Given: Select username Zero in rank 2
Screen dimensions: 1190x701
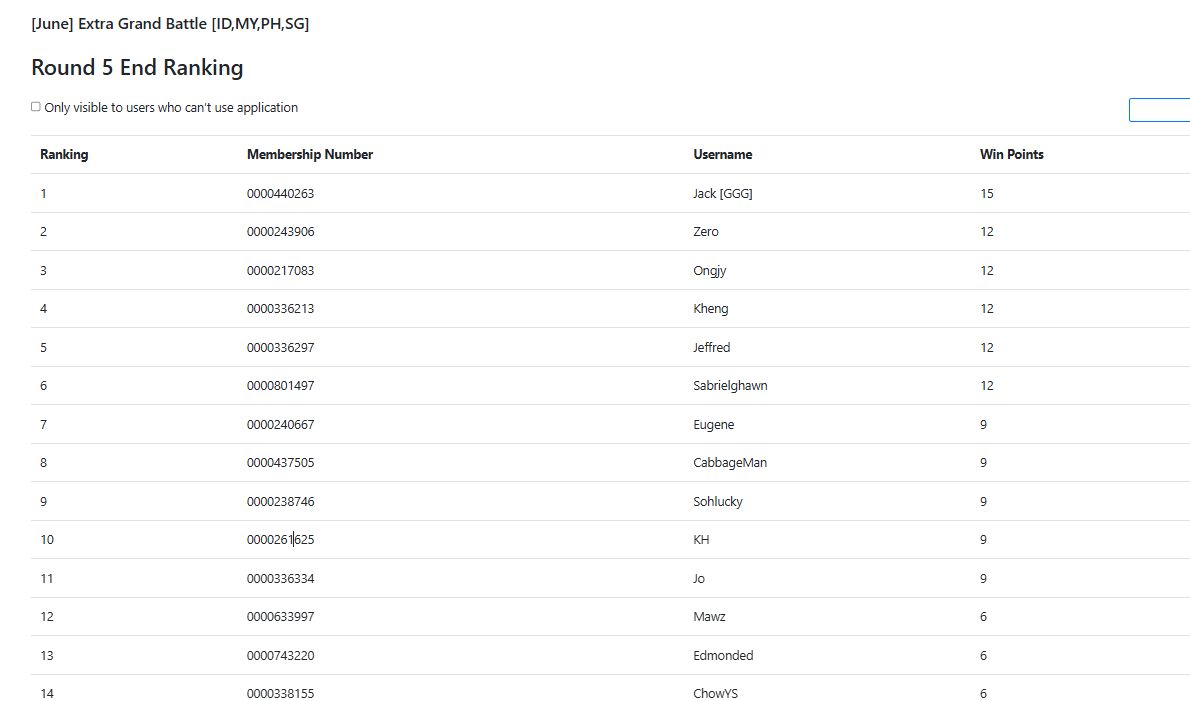Looking at the screenshot, I should click(x=706, y=231).
